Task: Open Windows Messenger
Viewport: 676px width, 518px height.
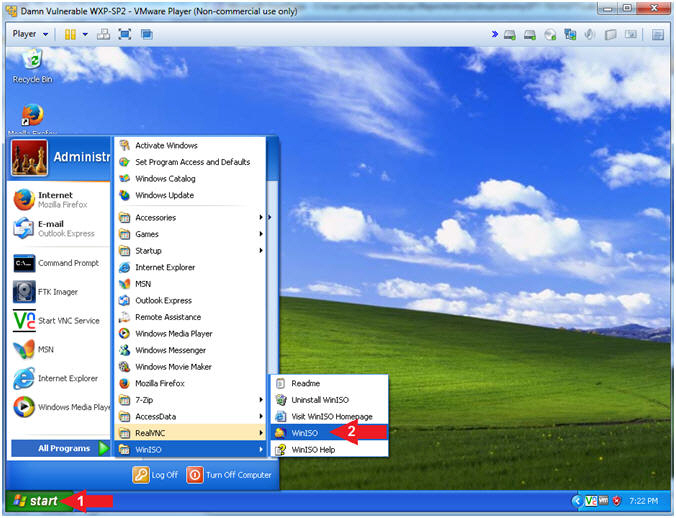Action: [x=190, y=350]
